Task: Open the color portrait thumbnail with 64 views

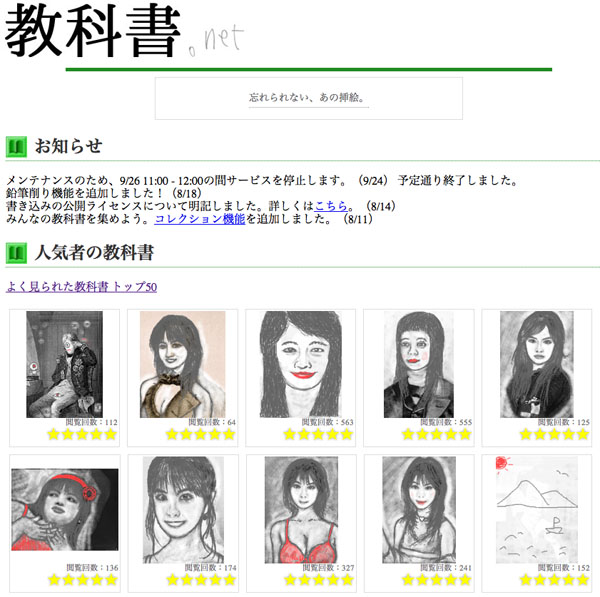Action: point(182,364)
